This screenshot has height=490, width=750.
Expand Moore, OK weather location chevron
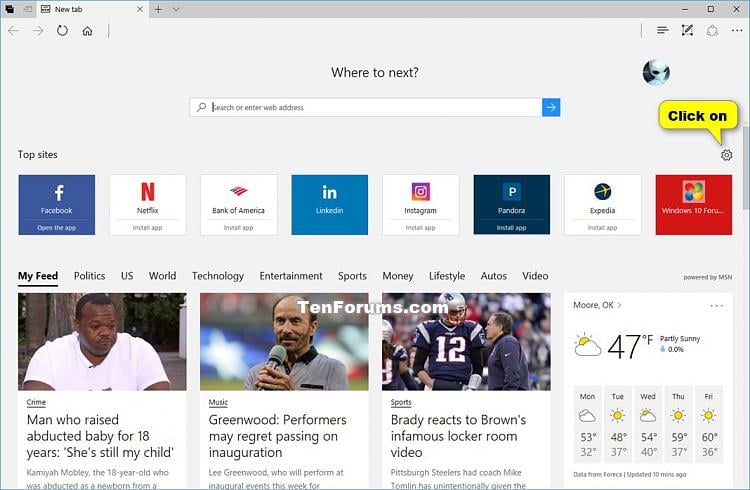(619, 305)
